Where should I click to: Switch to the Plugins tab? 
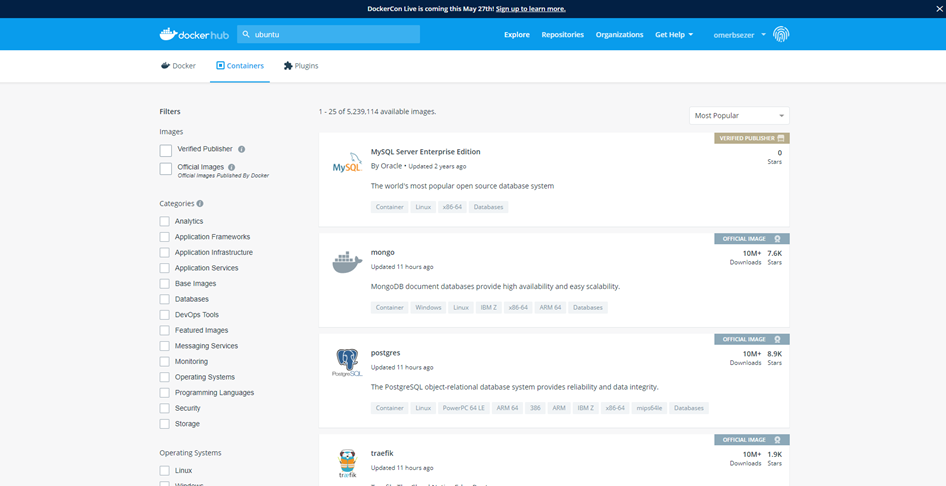coord(301,66)
